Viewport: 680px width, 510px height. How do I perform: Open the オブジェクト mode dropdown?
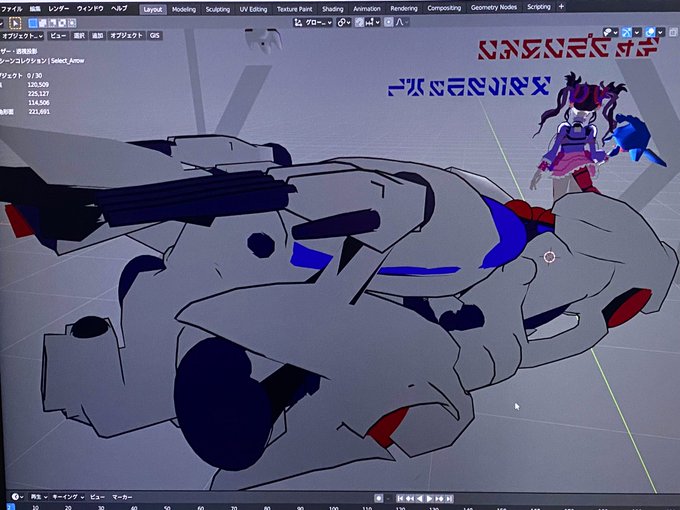point(22,36)
